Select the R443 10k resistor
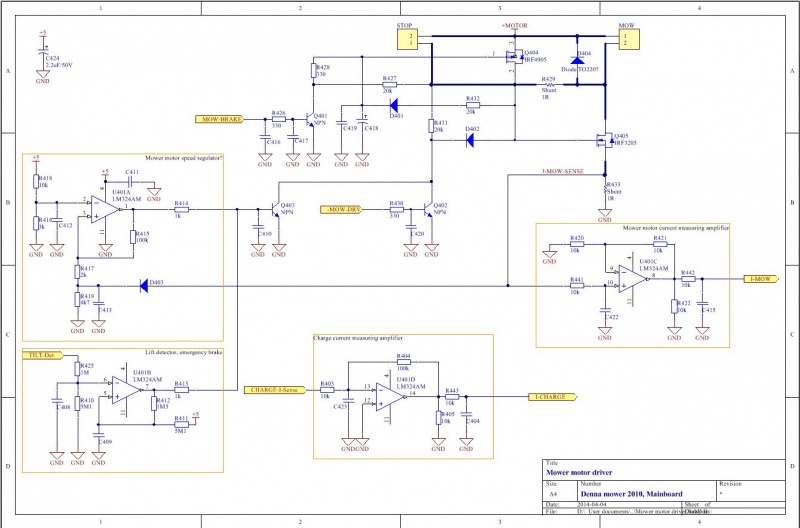Image resolution: width=800 pixels, height=528 pixels. [452, 396]
